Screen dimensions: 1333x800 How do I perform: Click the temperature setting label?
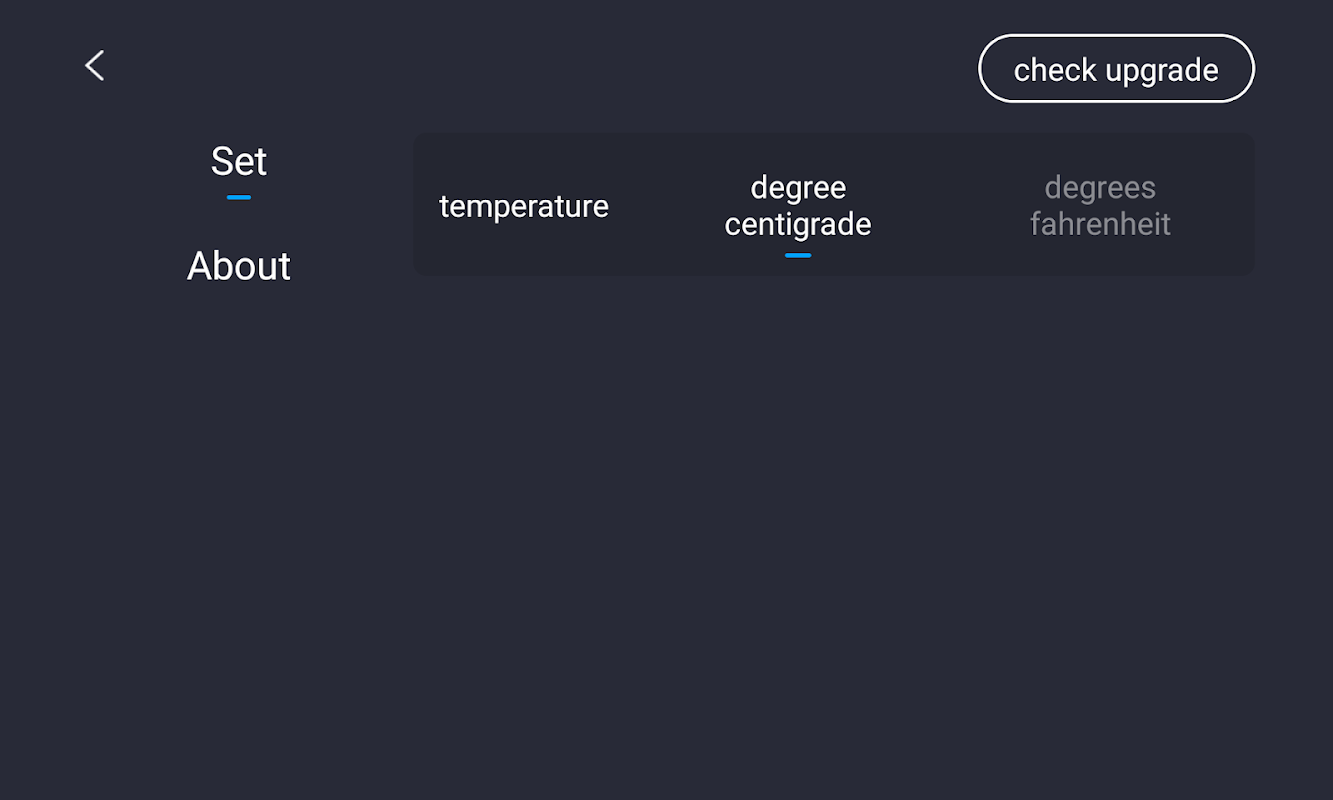point(524,206)
